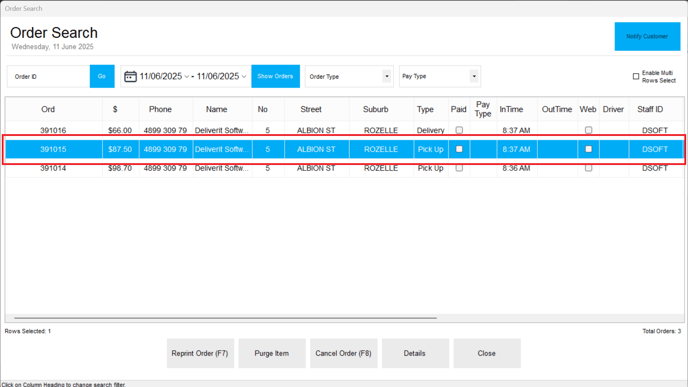Screen dimensions: 688x387
Task: Click Reprint Order (F7) button
Action: click(200, 353)
